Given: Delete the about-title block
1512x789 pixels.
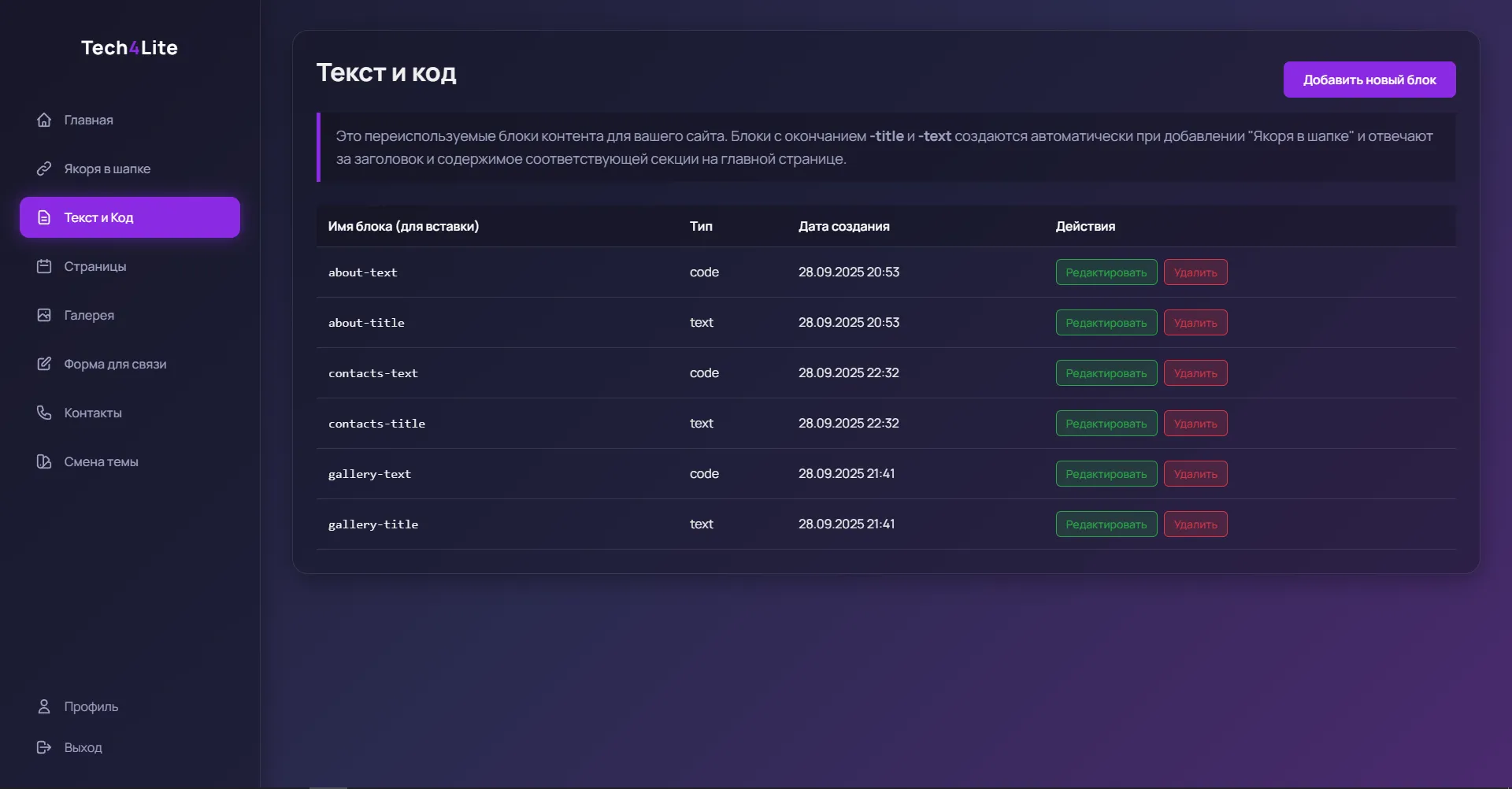Looking at the screenshot, I should (1195, 323).
